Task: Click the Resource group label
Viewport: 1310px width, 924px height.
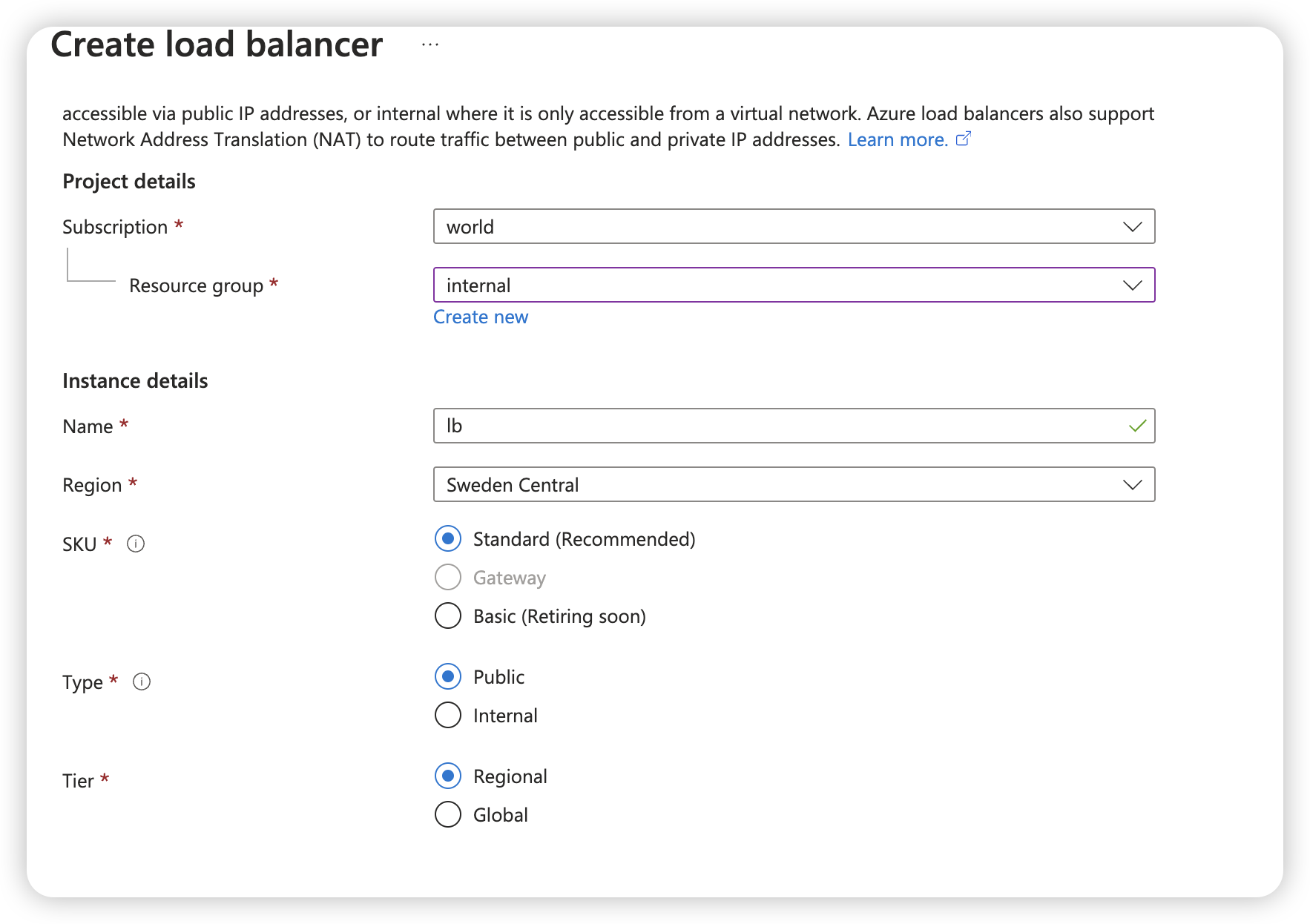Action: click(x=196, y=286)
